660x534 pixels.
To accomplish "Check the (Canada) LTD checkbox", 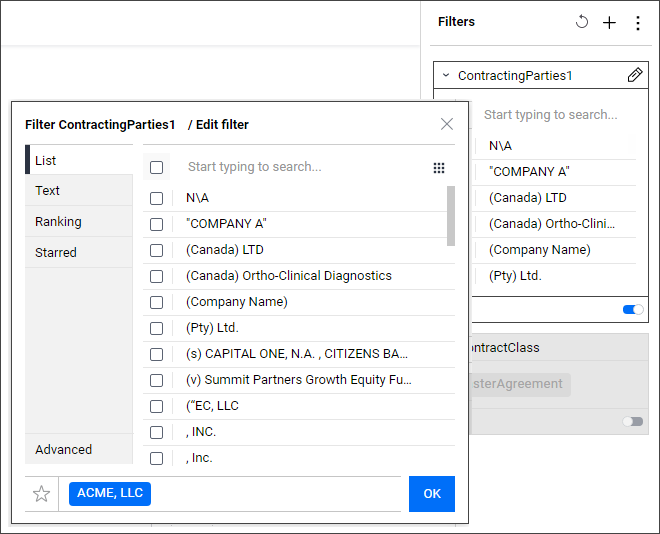I will pos(156,250).
